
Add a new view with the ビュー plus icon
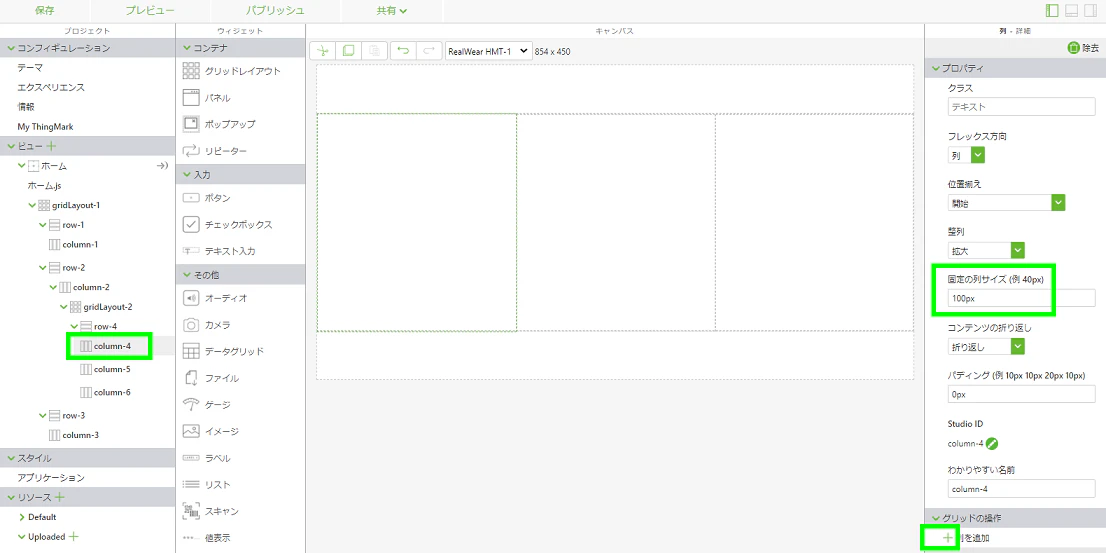click(51, 146)
